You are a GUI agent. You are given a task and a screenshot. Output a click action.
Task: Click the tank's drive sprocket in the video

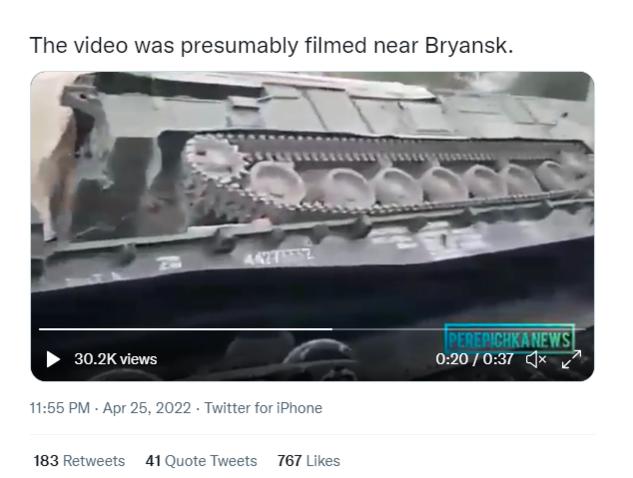pyautogui.click(x=214, y=159)
